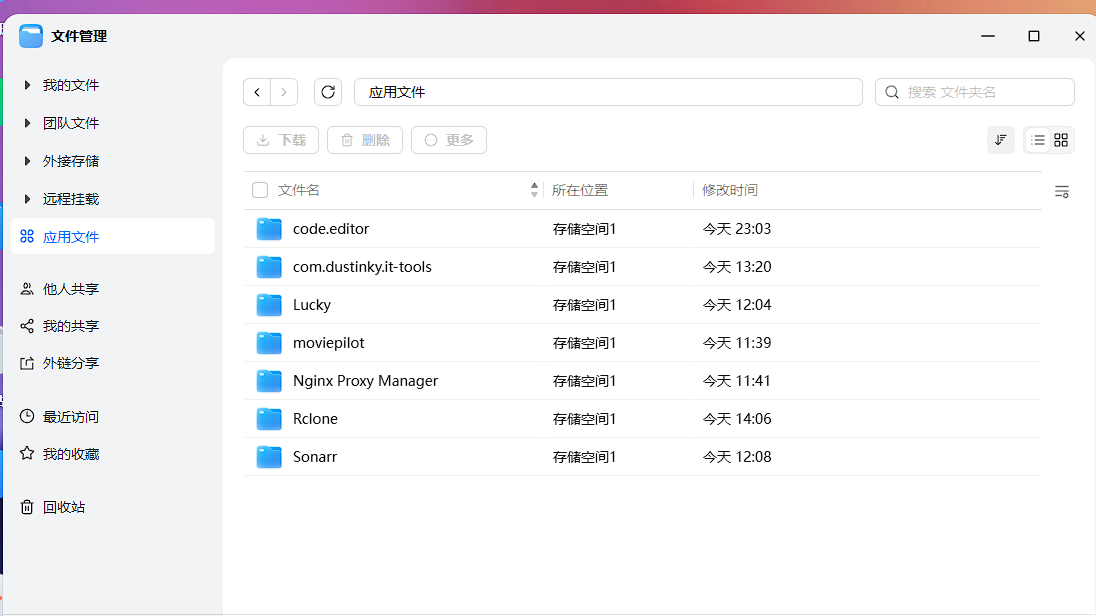The width and height of the screenshot is (1096, 616).
Task: Click the forward navigation arrow
Action: pos(284,92)
